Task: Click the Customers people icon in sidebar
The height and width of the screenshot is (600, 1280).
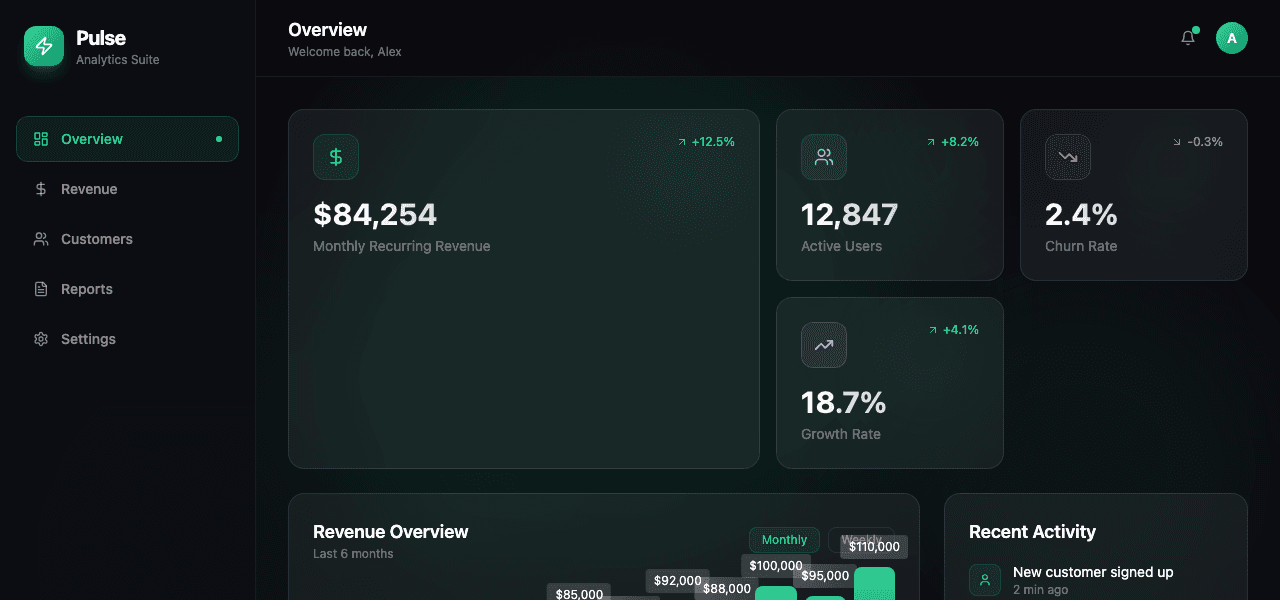Action: (41, 239)
